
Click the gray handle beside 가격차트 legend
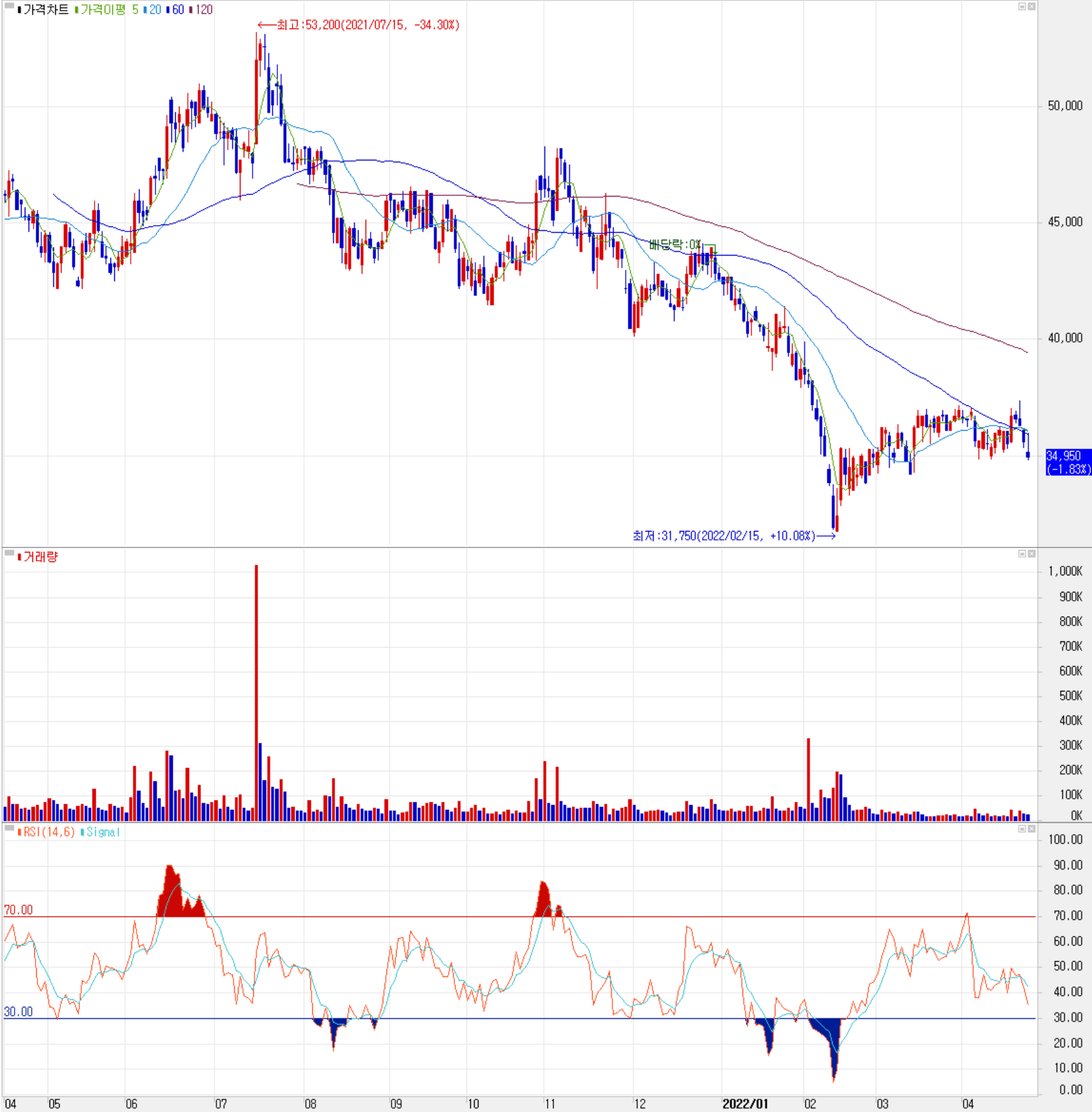tap(10, 6)
